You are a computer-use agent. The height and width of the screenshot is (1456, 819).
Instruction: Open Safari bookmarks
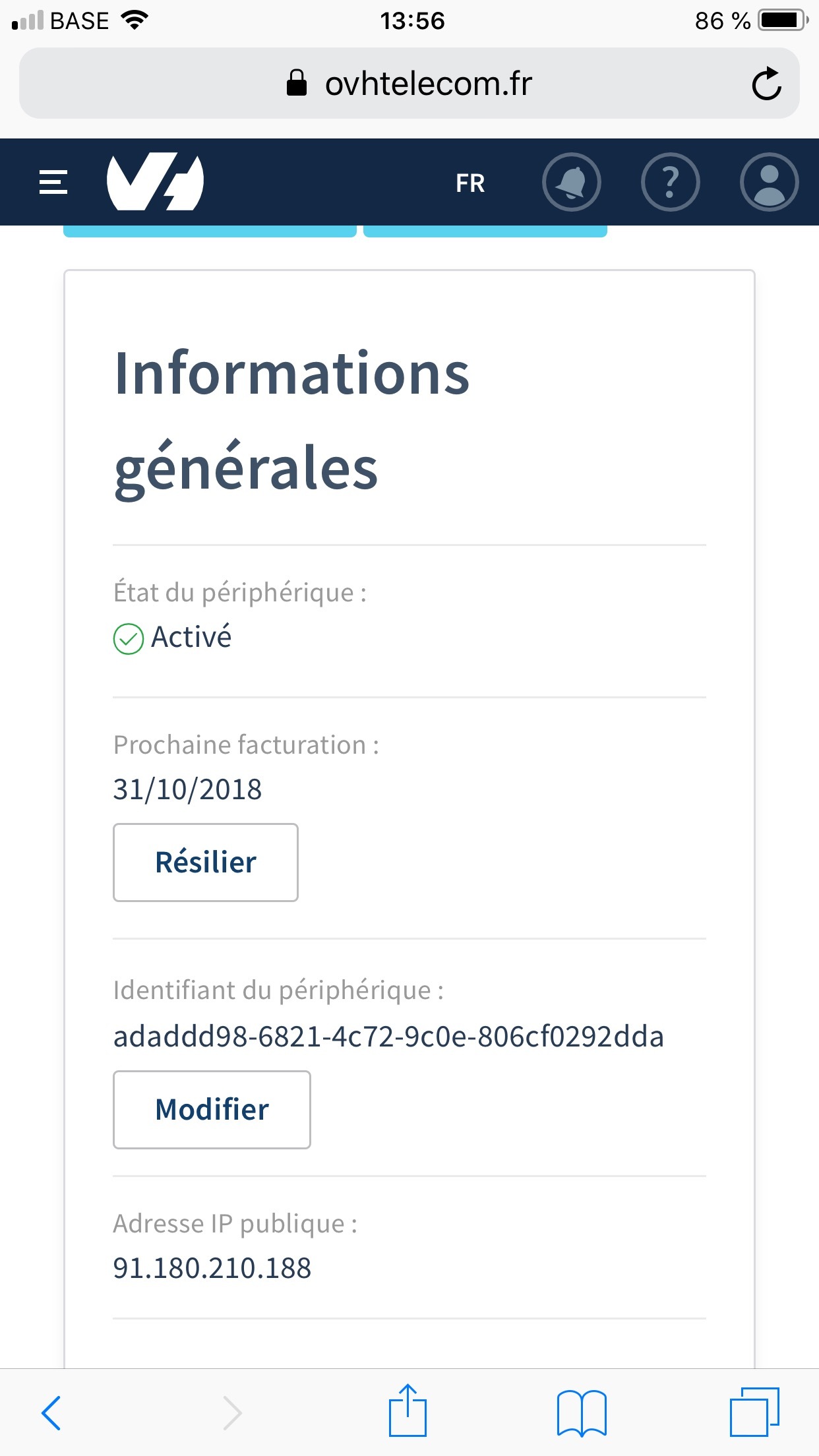tap(582, 1412)
